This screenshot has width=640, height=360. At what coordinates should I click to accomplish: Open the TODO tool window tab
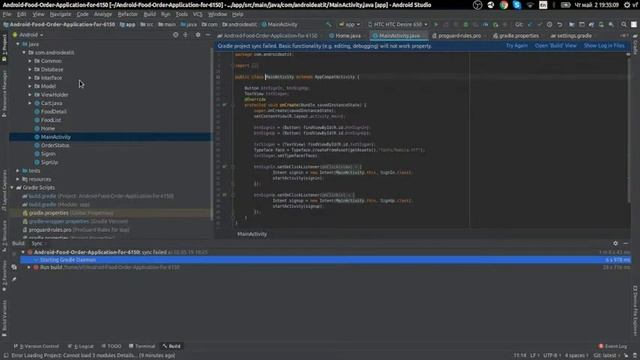pyautogui.click(x=111, y=346)
